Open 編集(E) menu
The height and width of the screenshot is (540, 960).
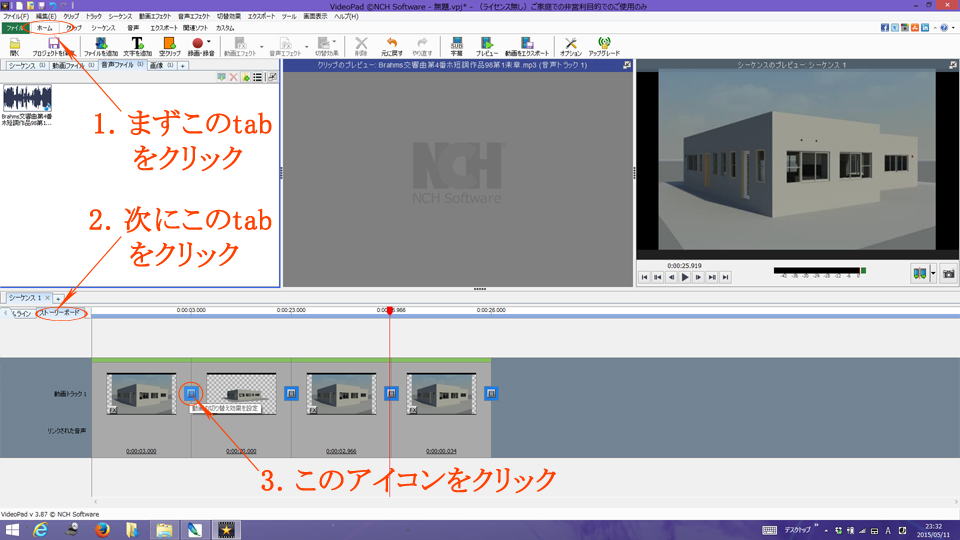click(46, 17)
